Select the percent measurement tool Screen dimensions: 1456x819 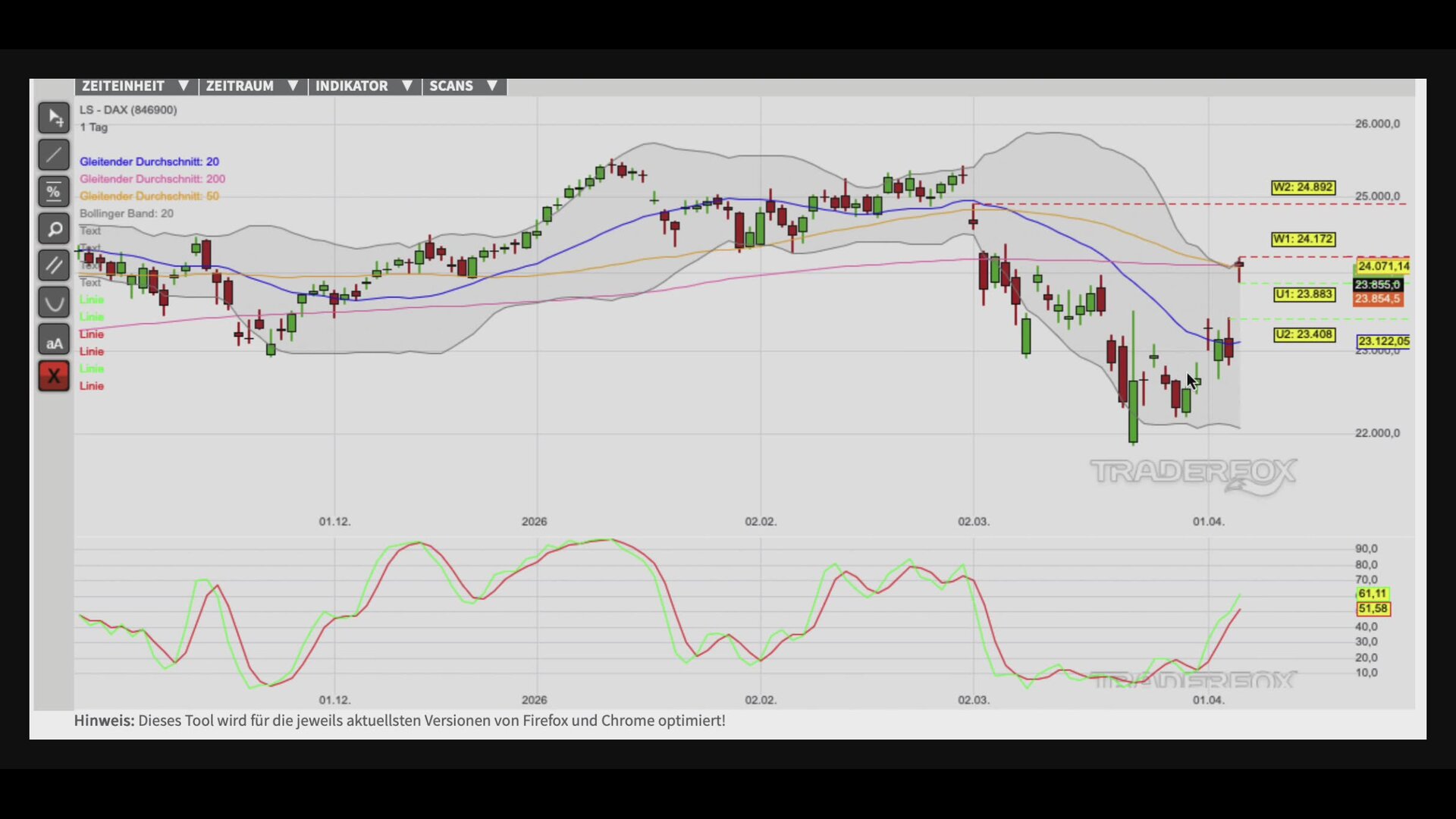[x=54, y=192]
